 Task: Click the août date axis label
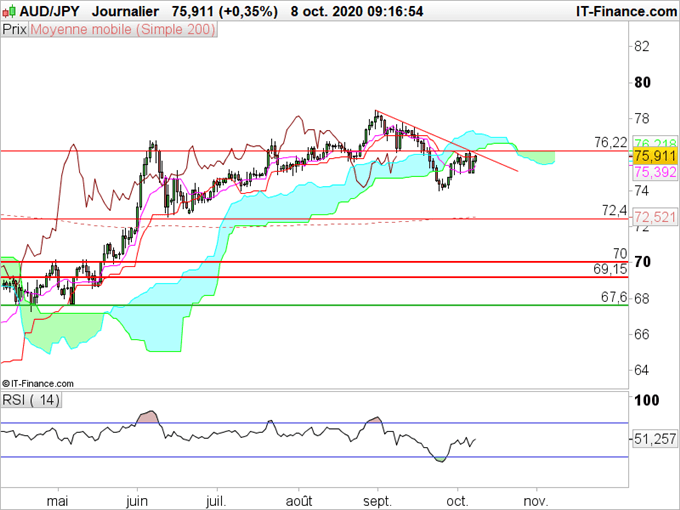point(299,501)
